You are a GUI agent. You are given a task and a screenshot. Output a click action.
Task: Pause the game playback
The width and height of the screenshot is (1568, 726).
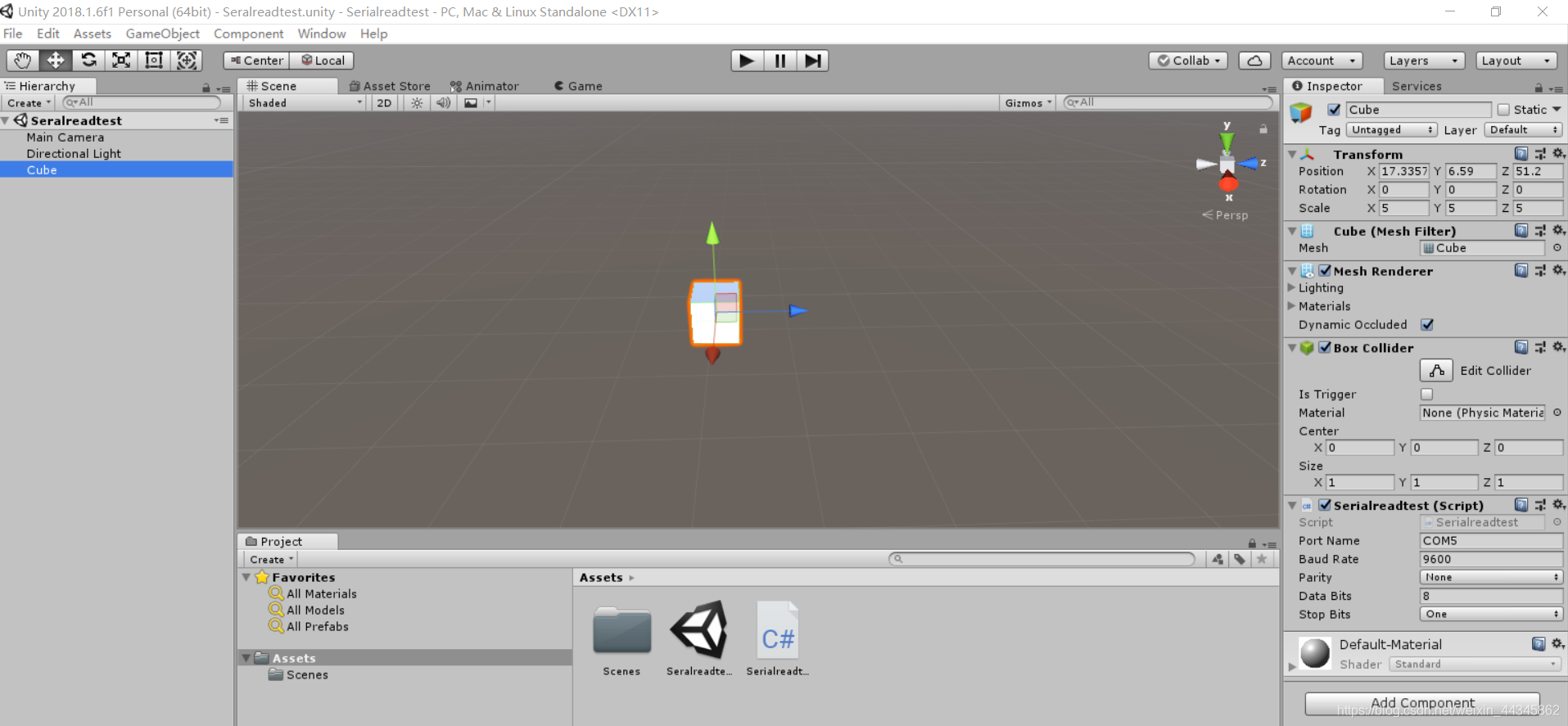pos(779,61)
